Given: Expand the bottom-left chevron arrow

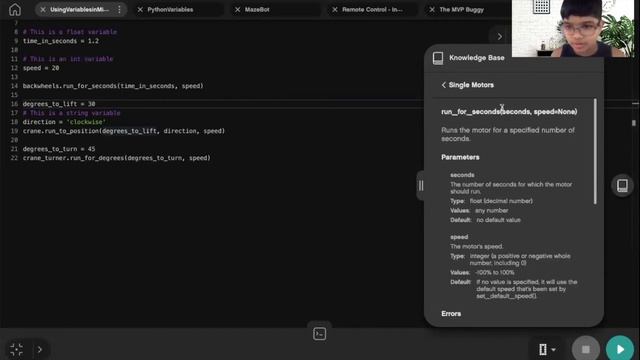Looking at the screenshot, I should 40,349.
